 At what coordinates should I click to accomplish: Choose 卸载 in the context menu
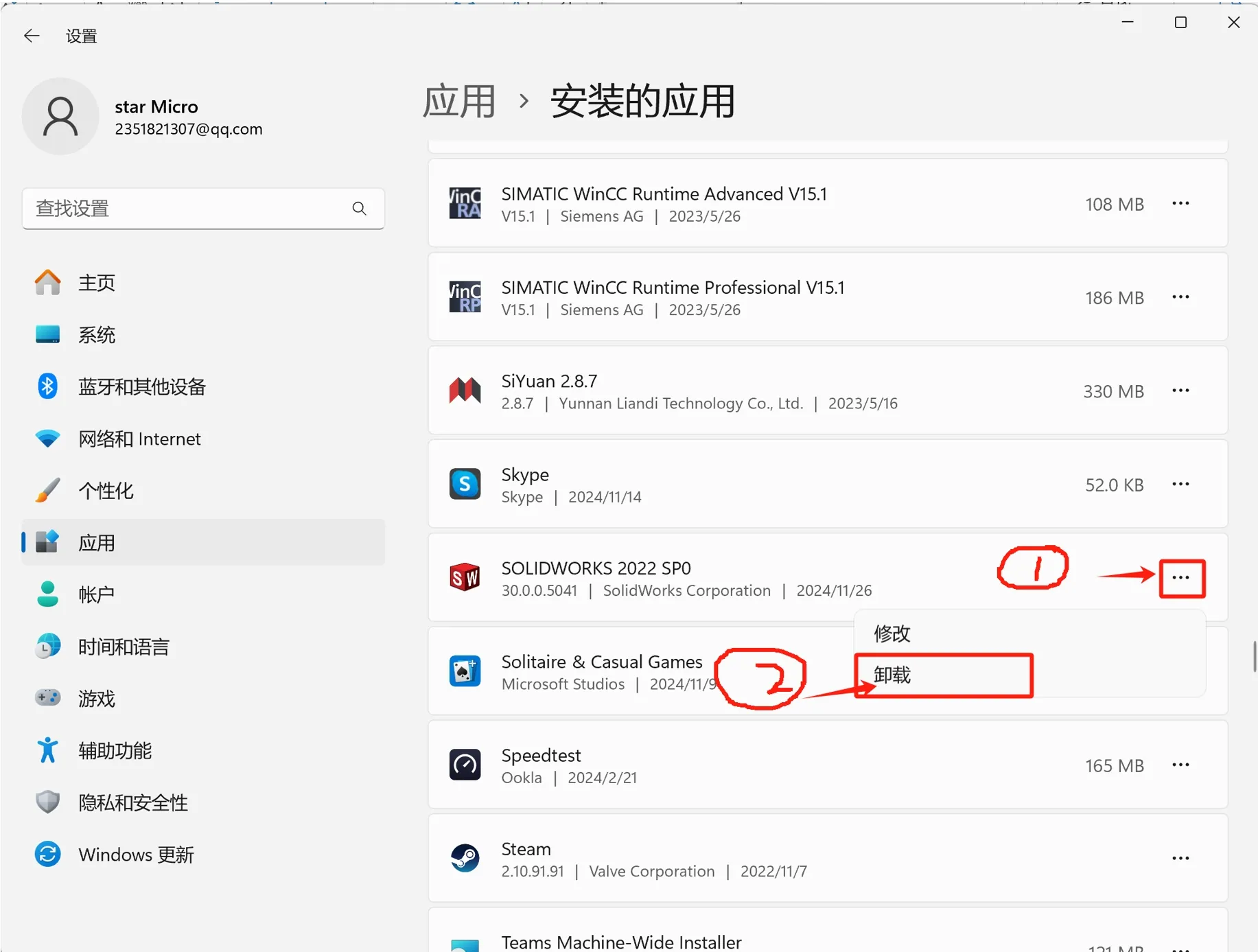(x=1029, y=675)
